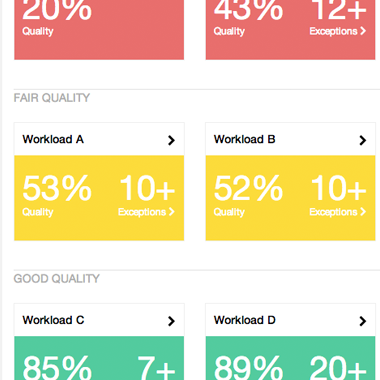
Task: View Exceptions link in 43% quality card
Action: coord(338,31)
